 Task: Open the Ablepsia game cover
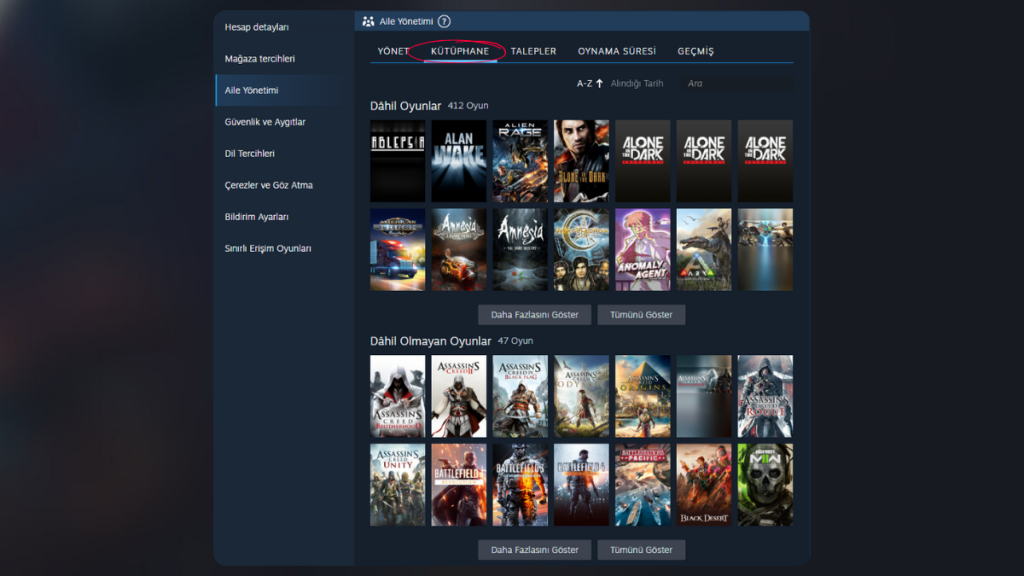pyautogui.click(x=398, y=161)
